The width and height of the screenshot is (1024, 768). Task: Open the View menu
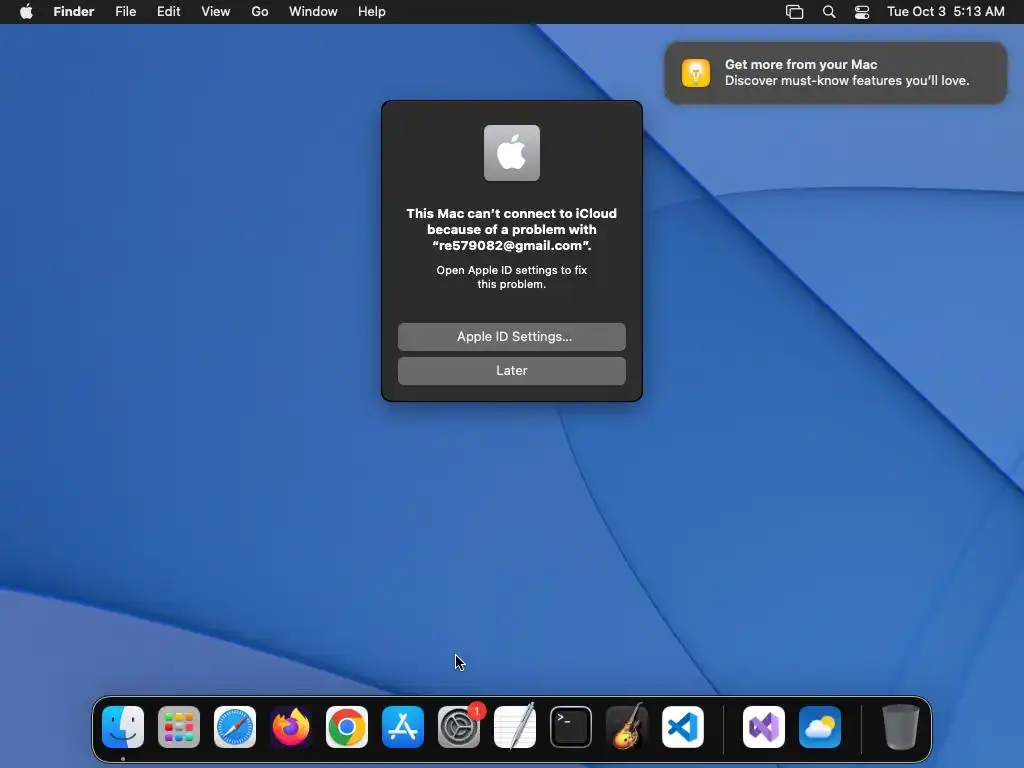[216, 12]
